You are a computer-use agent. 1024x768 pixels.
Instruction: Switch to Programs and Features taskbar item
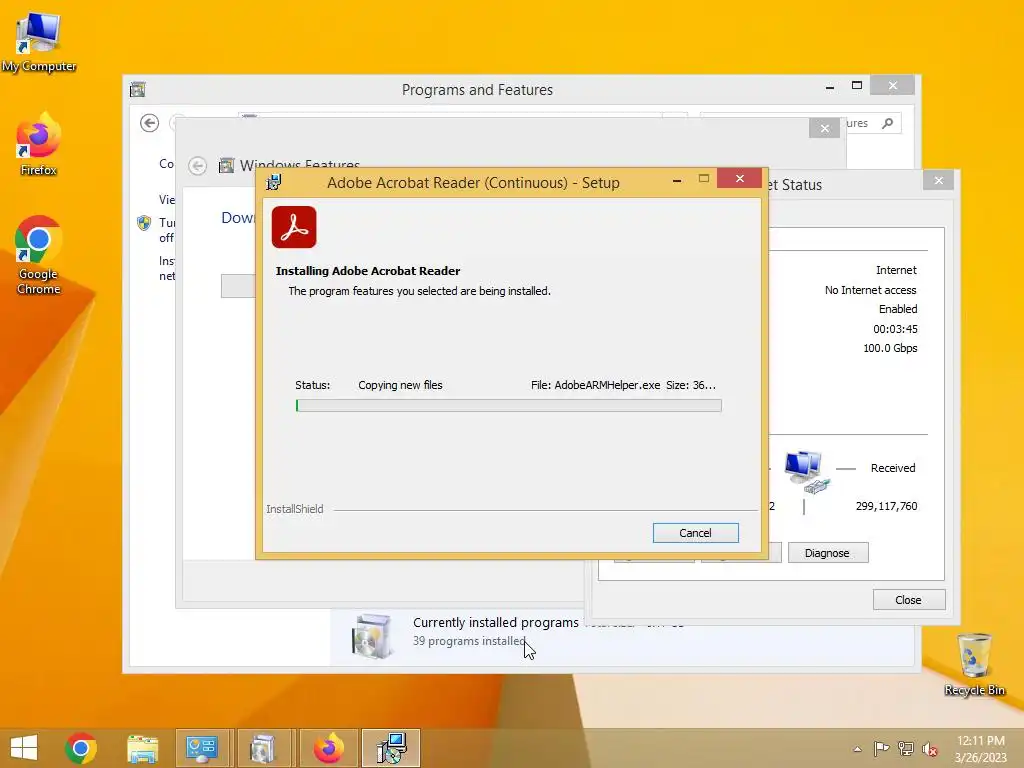[x=263, y=748]
